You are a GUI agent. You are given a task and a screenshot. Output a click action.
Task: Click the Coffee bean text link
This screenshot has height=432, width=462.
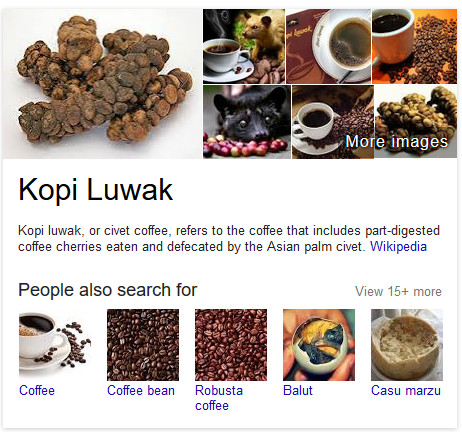(x=141, y=390)
